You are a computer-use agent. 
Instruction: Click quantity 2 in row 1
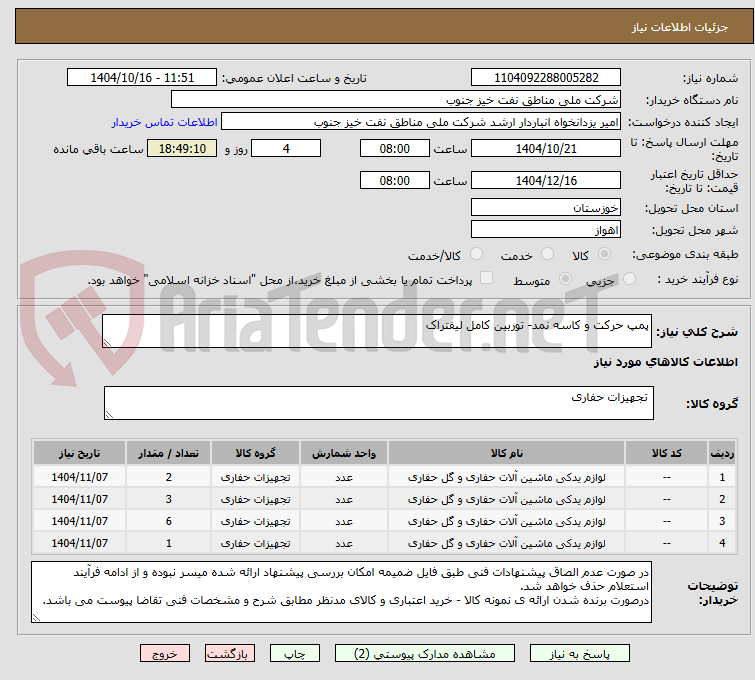pyautogui.click(x=169, y=477)
